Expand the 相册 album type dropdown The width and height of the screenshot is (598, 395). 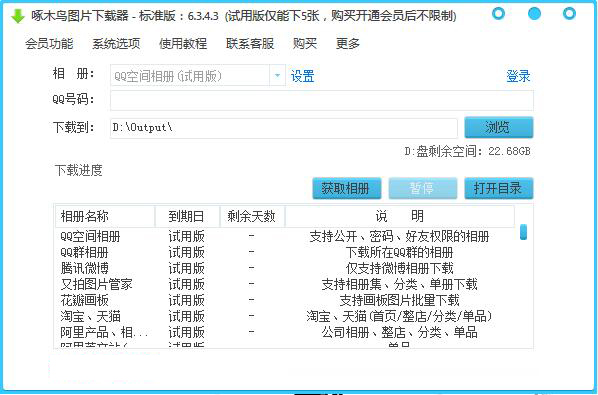tap(278, 75)
